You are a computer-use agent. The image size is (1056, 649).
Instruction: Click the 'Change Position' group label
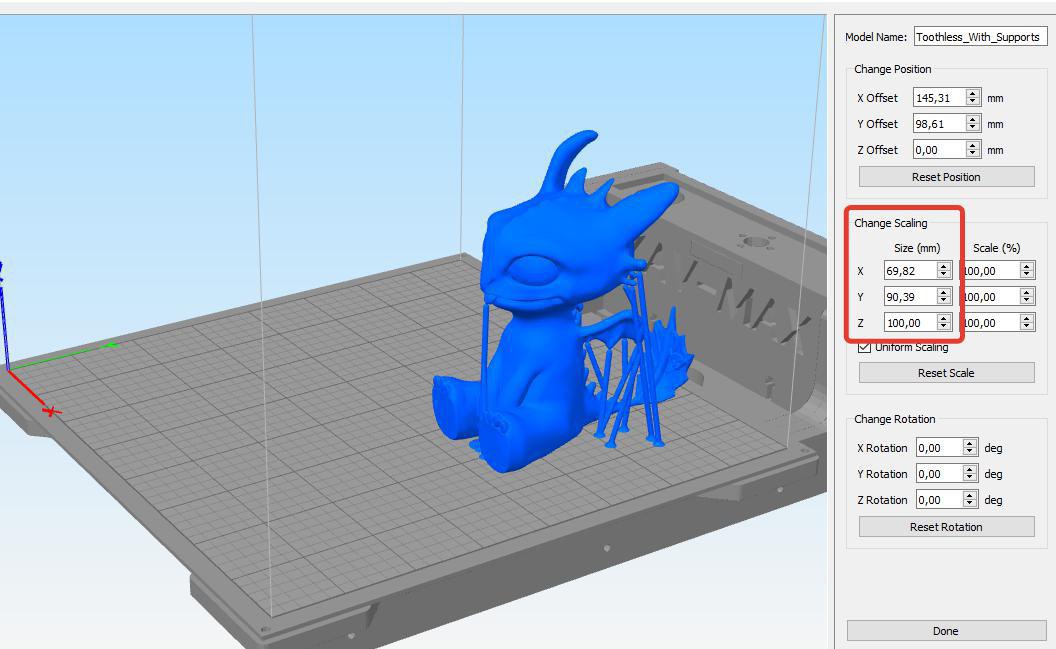(892, 69)
